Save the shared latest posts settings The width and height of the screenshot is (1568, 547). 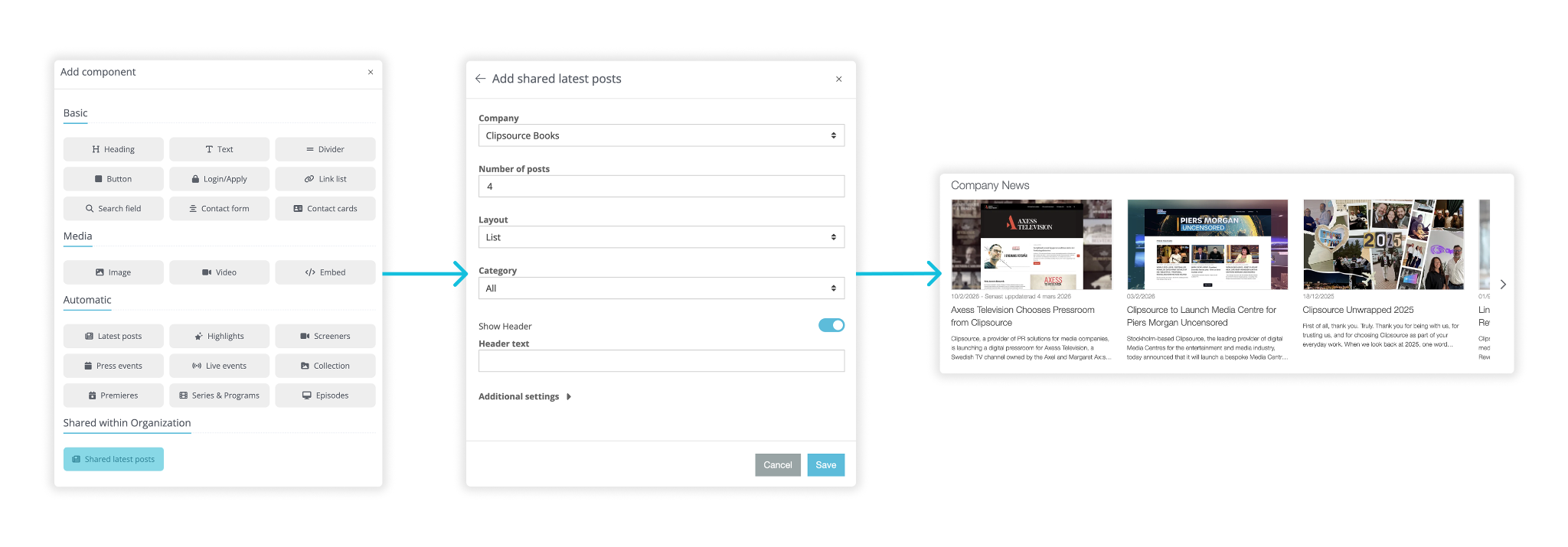click(825, 465)
